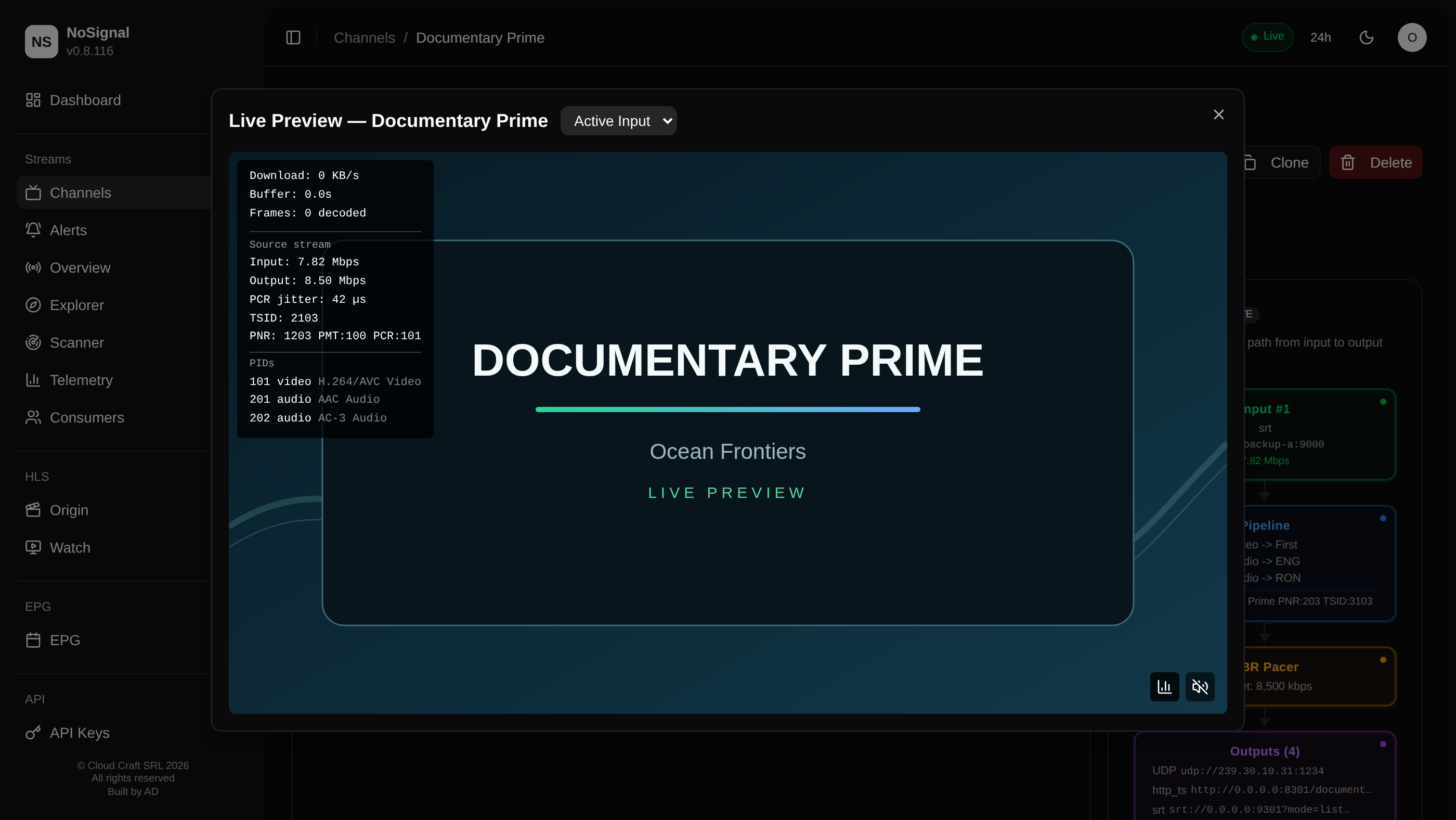Open the Scanner radar icon
The width and height of the screenshot is (1456, 820).
tap(33, 342)
